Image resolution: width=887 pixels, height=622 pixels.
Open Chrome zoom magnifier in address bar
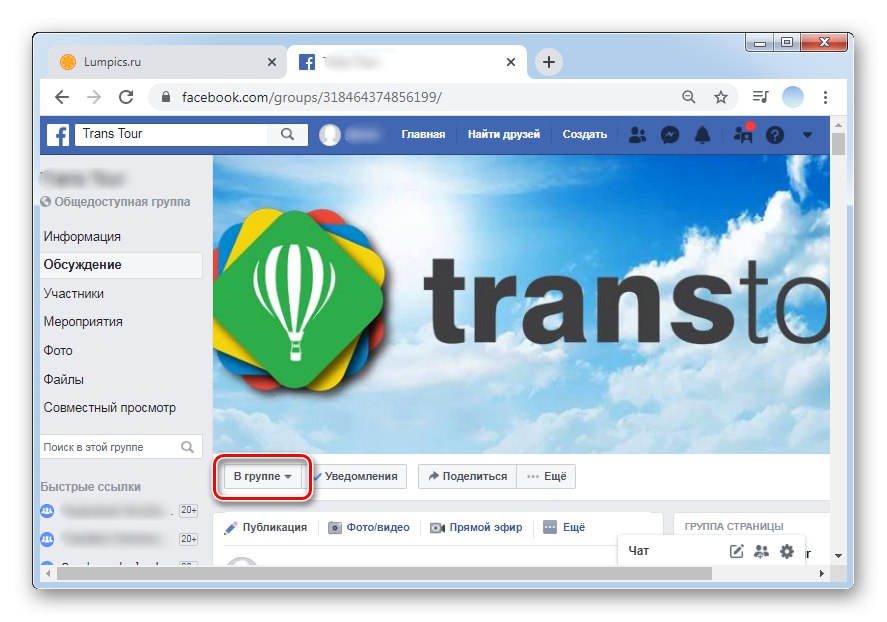(688, 97)
